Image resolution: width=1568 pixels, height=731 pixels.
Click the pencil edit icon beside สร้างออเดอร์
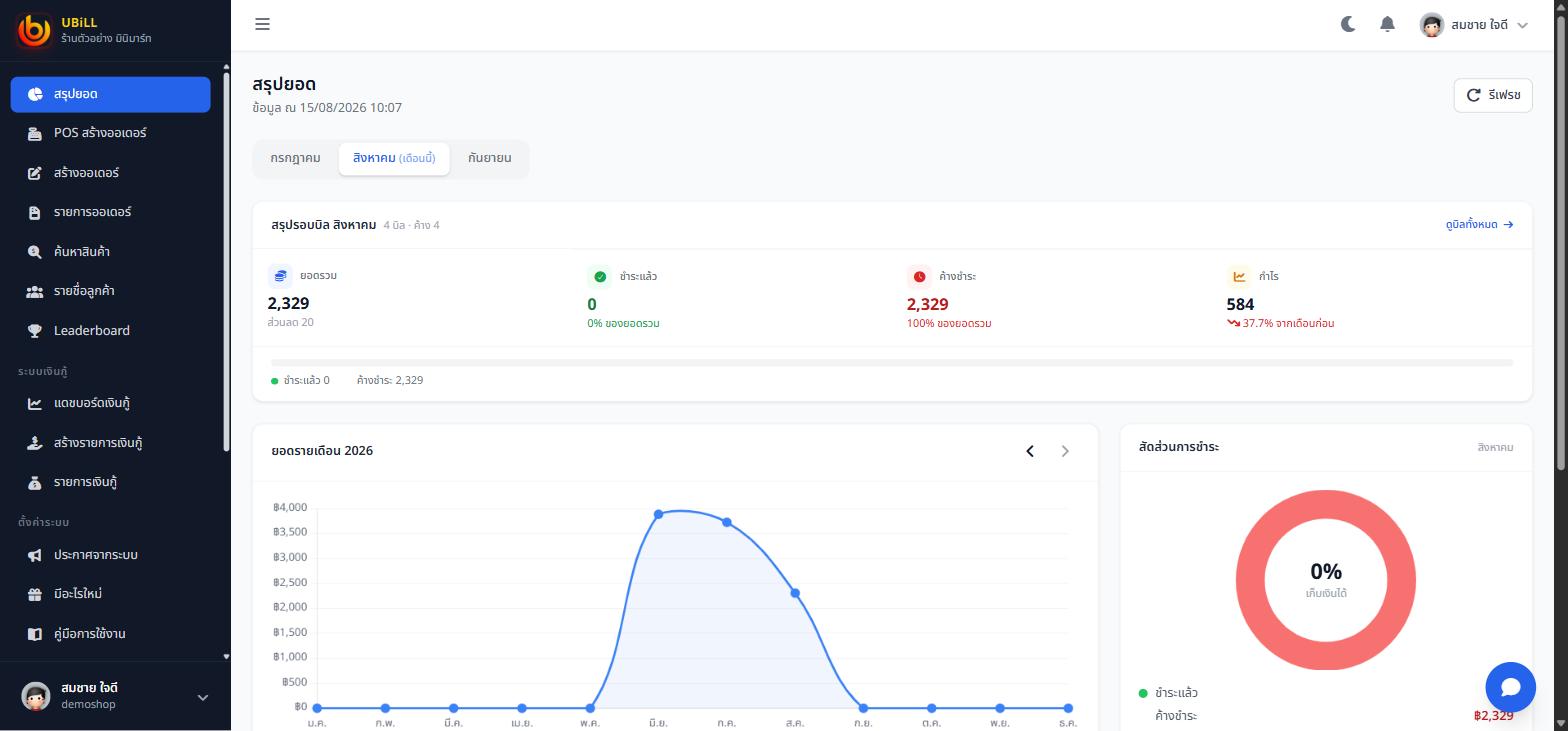tap(35, 173)
